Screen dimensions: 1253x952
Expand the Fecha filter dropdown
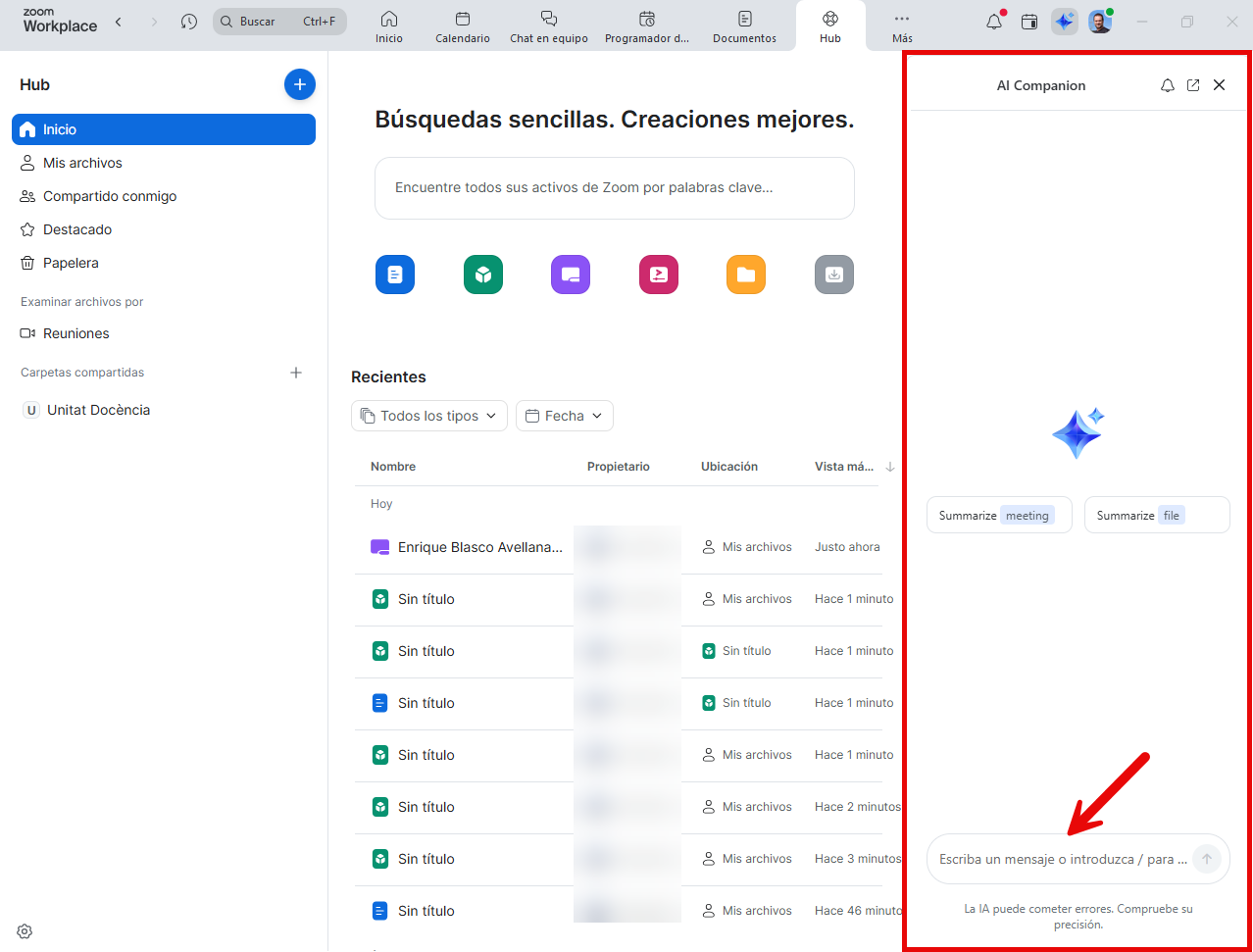(565, 416)
